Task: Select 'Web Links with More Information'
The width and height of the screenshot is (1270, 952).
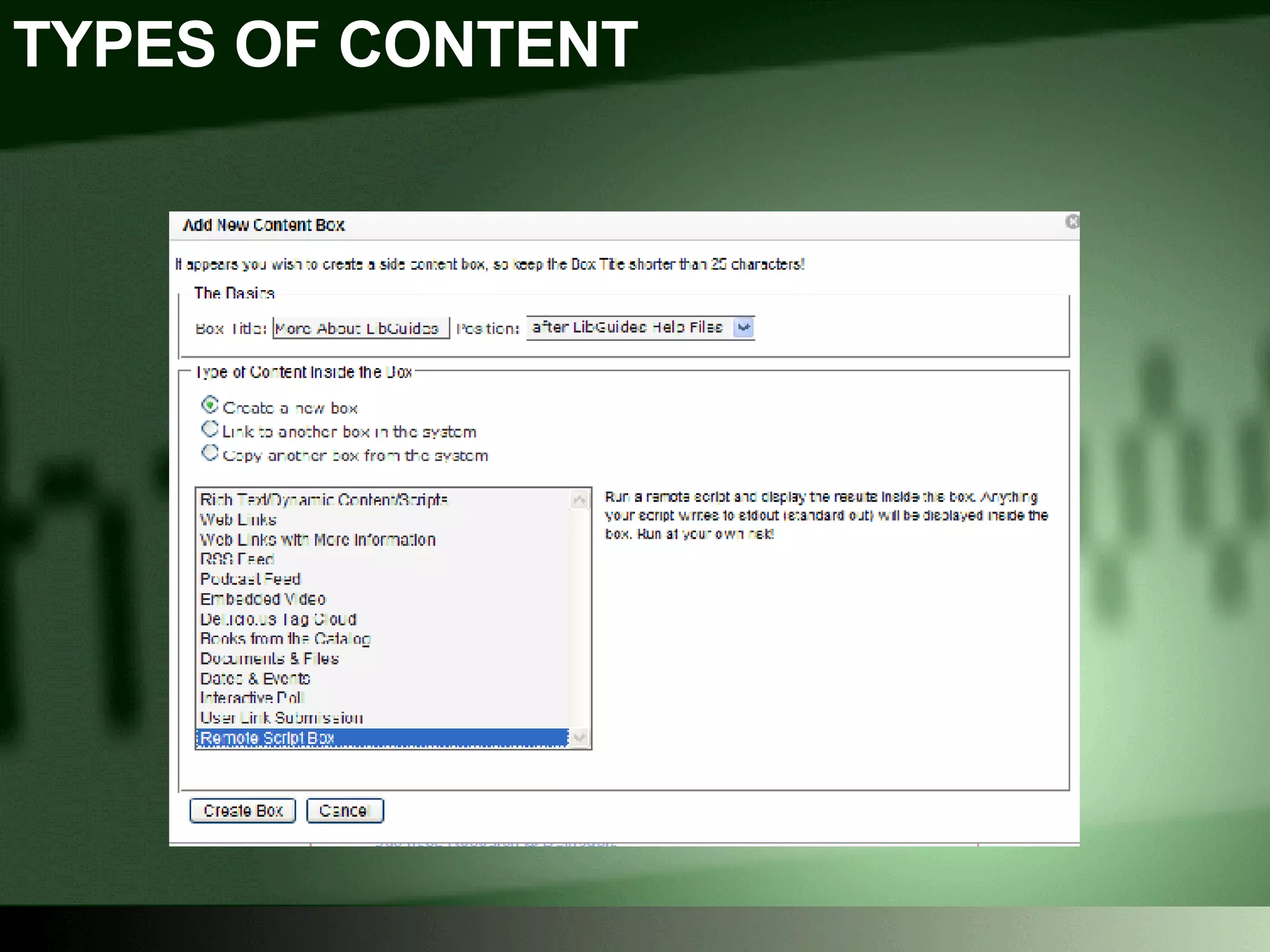Action: 383,539
